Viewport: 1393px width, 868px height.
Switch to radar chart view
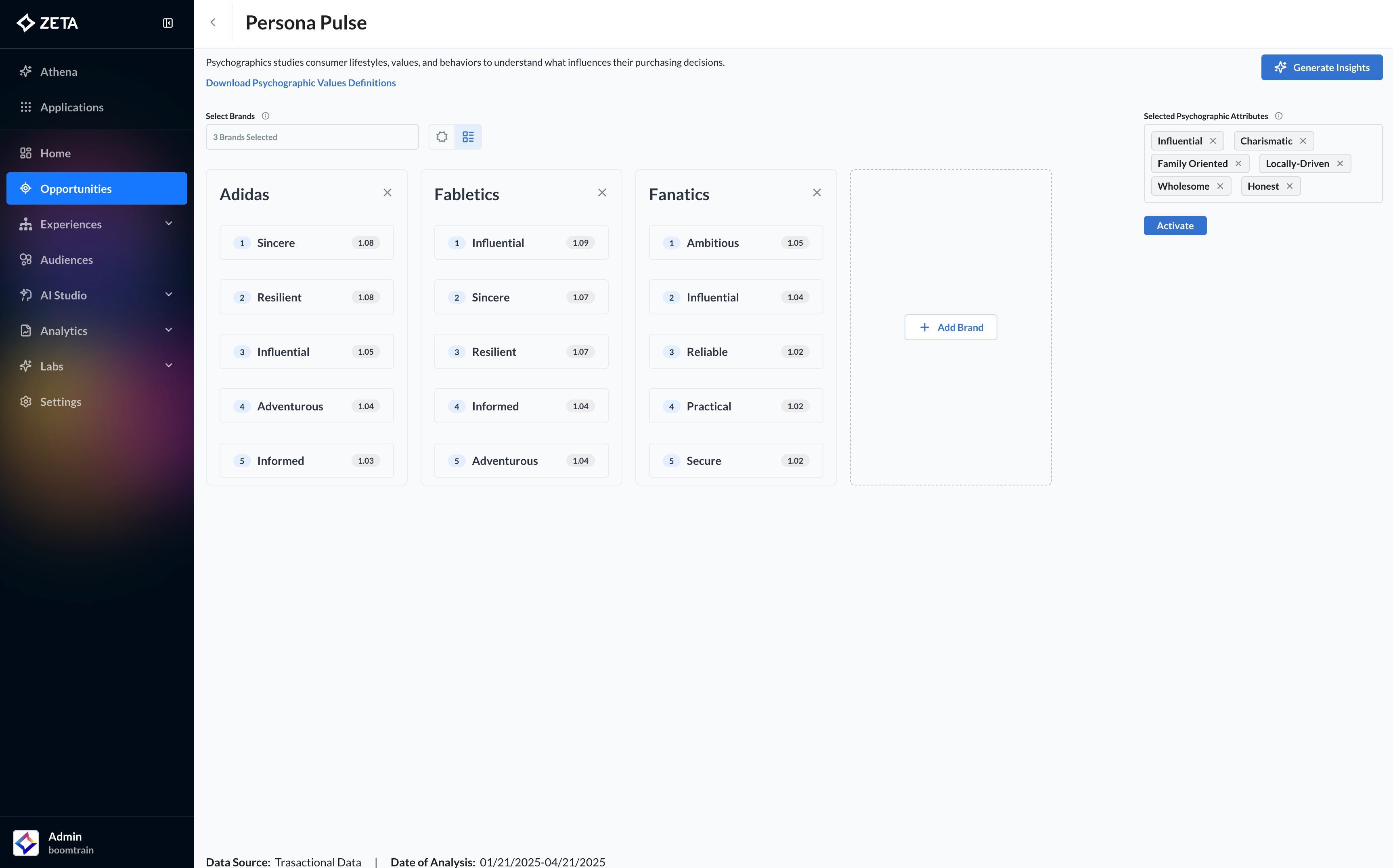click(x=442, y=137)
